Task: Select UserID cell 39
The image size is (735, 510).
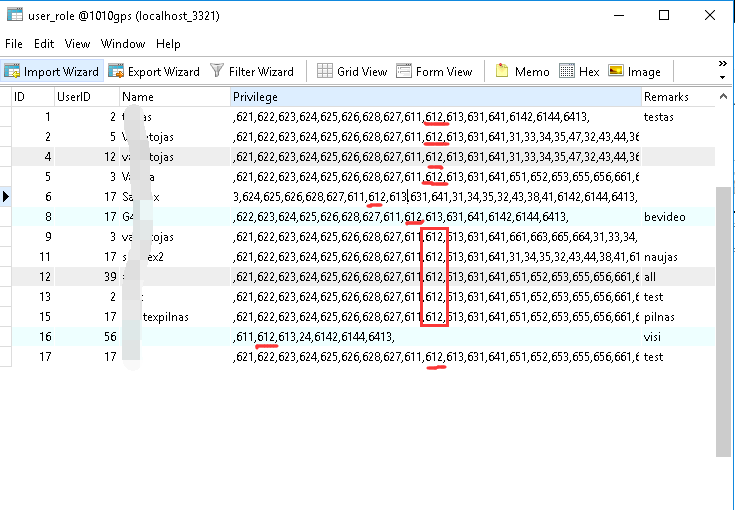Action: pos(87,277)
